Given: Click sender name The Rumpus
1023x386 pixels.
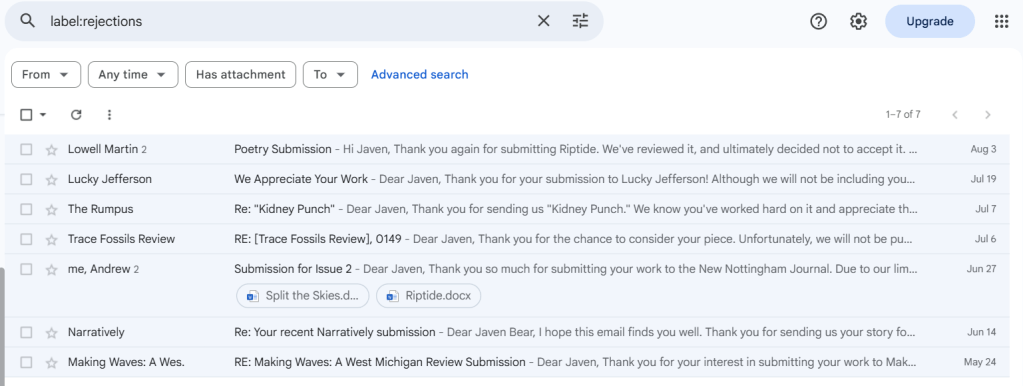Looking at the screenshot, I should (x=100, y=209).
